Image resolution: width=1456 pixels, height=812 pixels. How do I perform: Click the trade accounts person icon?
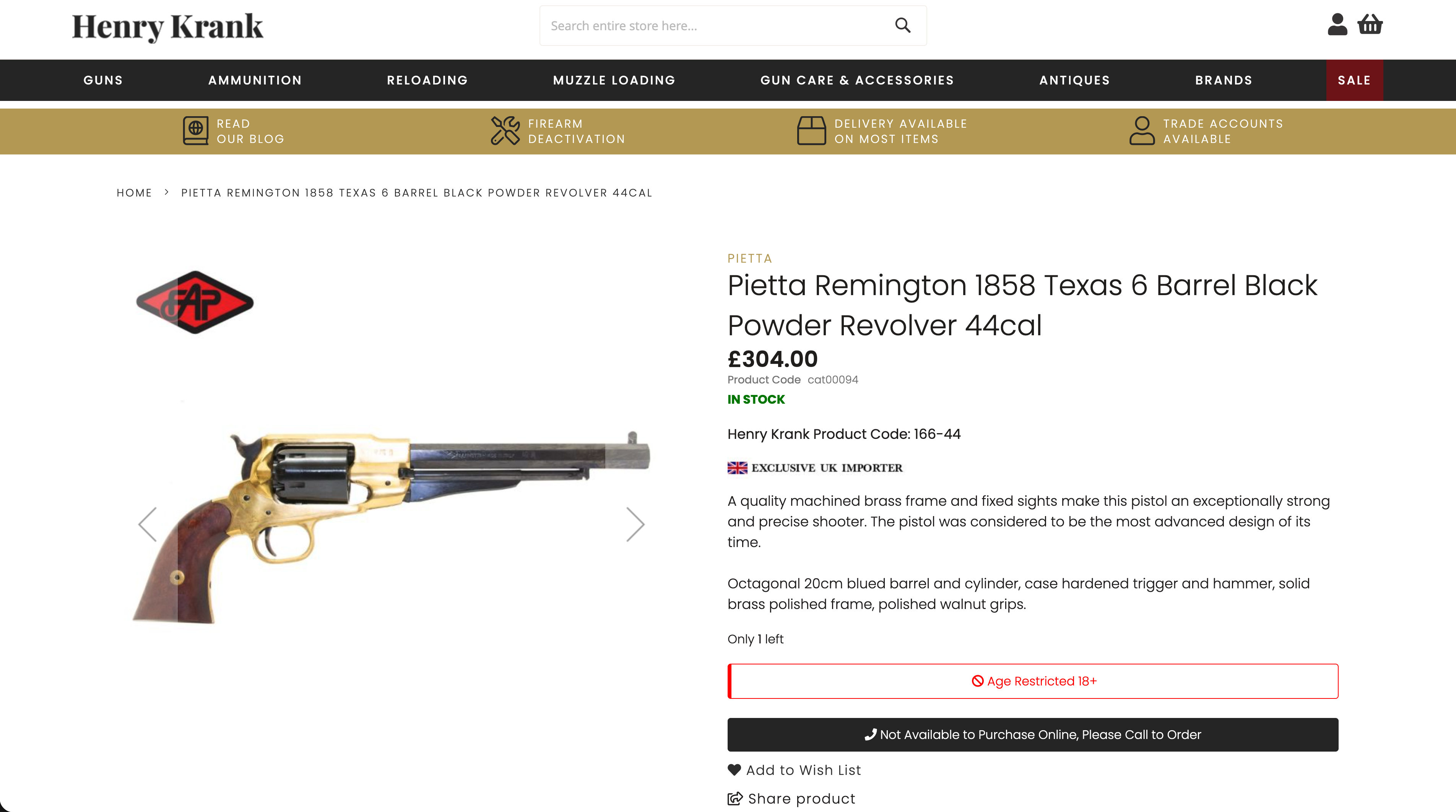(1142, 130)
